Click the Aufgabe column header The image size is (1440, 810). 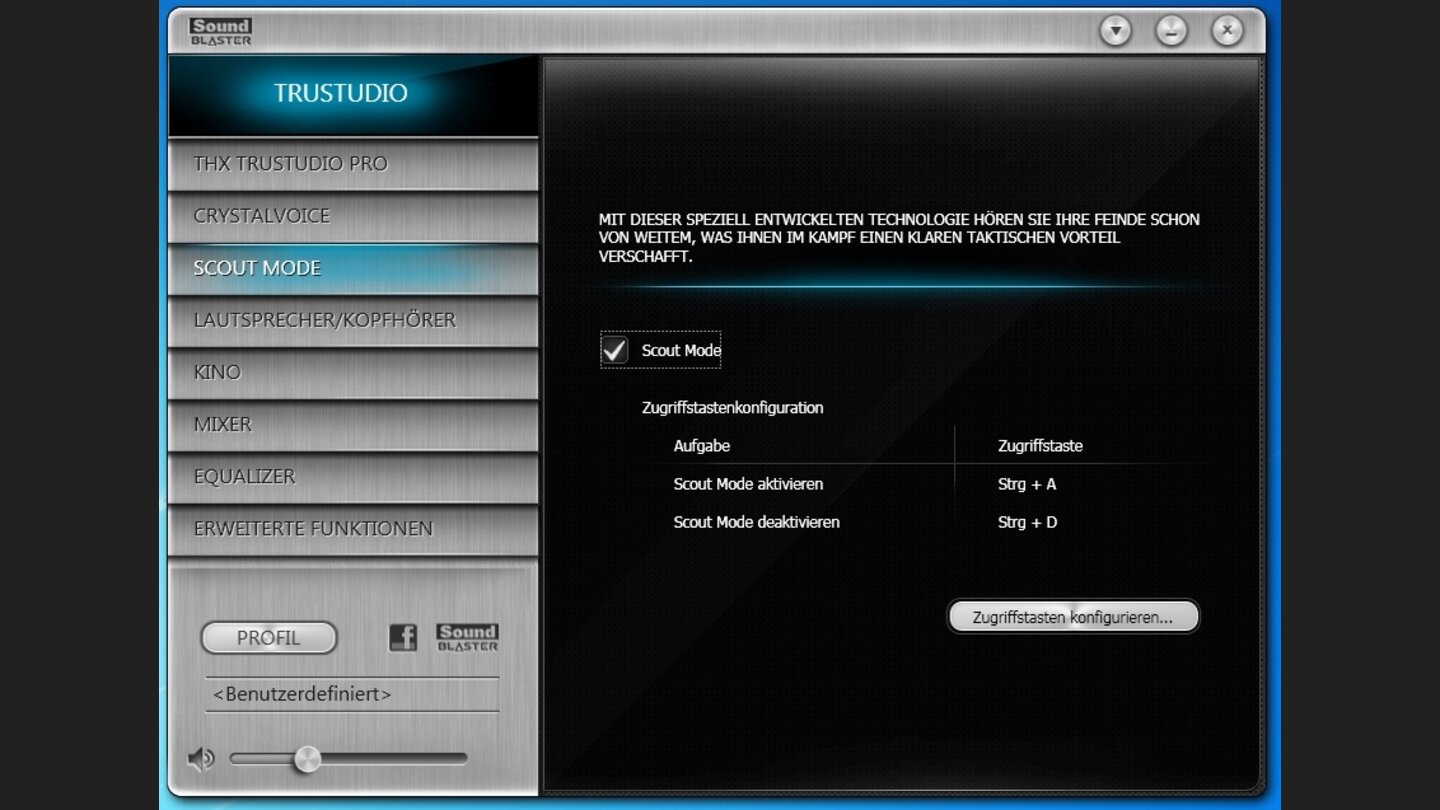point(702,446)
